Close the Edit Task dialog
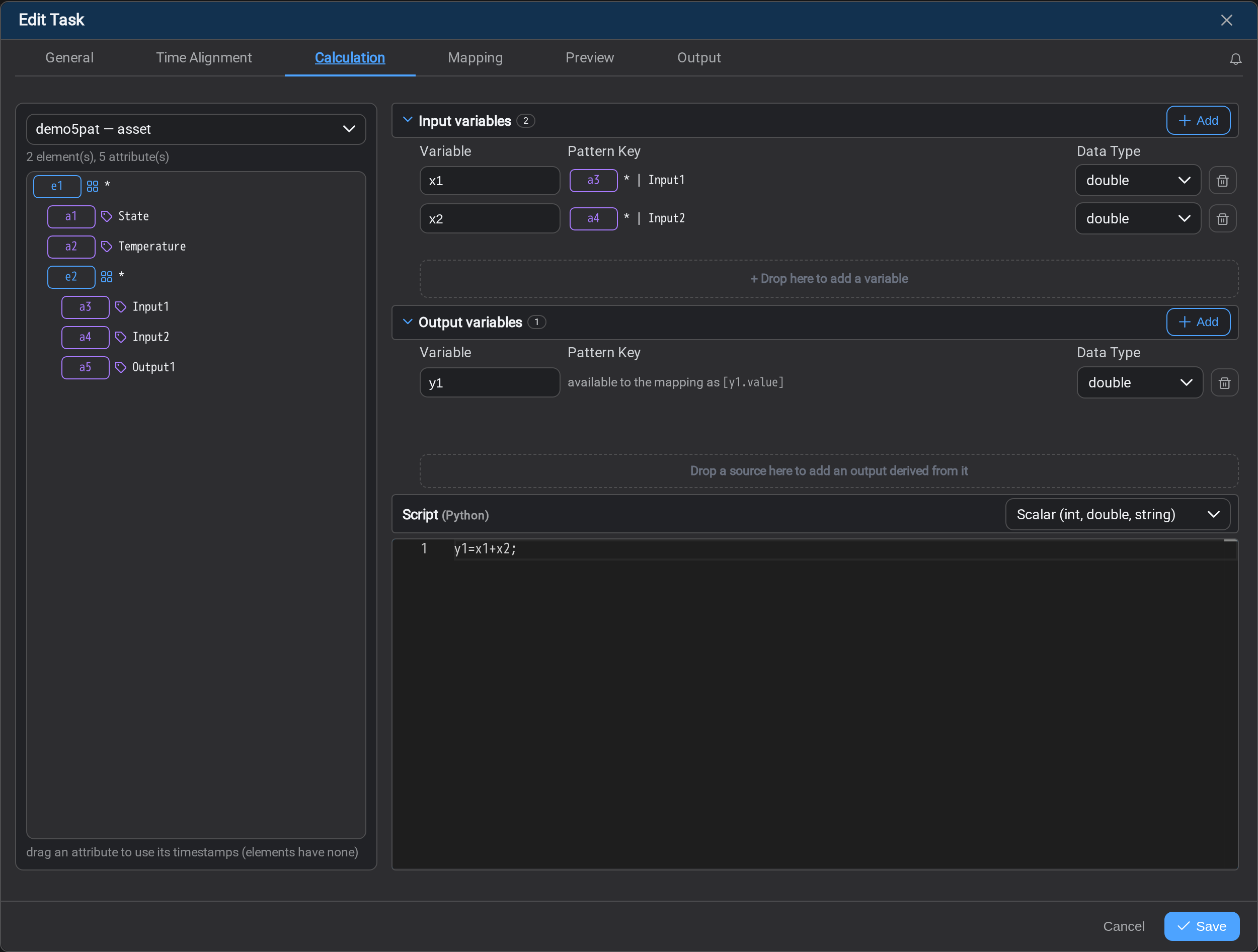 click(x=1226, y=21)
